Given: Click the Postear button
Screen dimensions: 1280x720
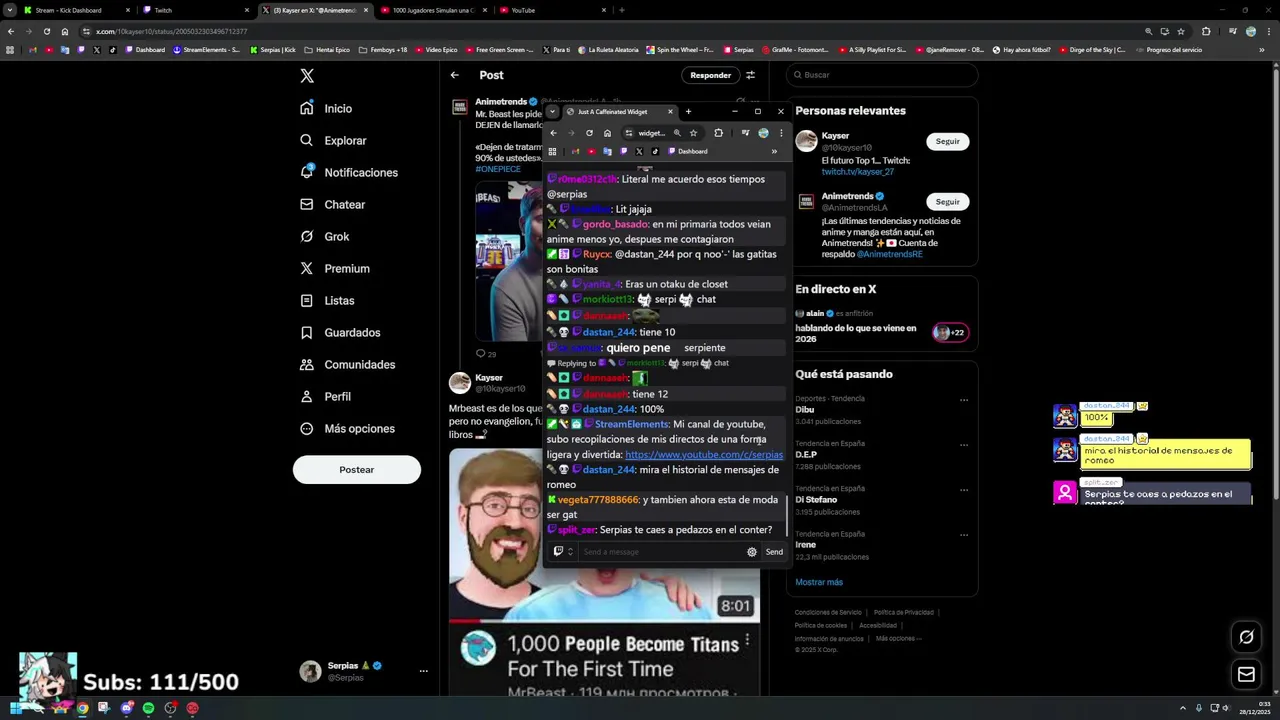Looking at the screenshot, I should click(x=357, y=469).
